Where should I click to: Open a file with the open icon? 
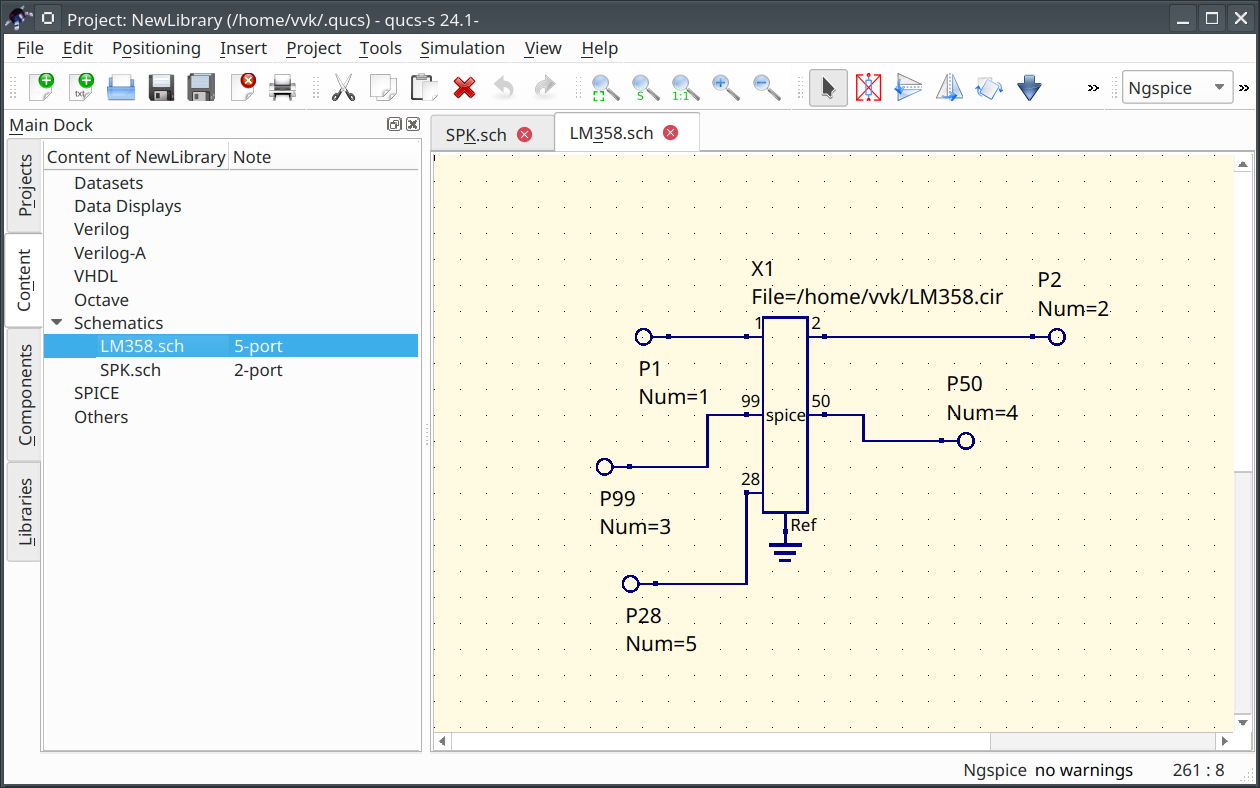point(121,88)
